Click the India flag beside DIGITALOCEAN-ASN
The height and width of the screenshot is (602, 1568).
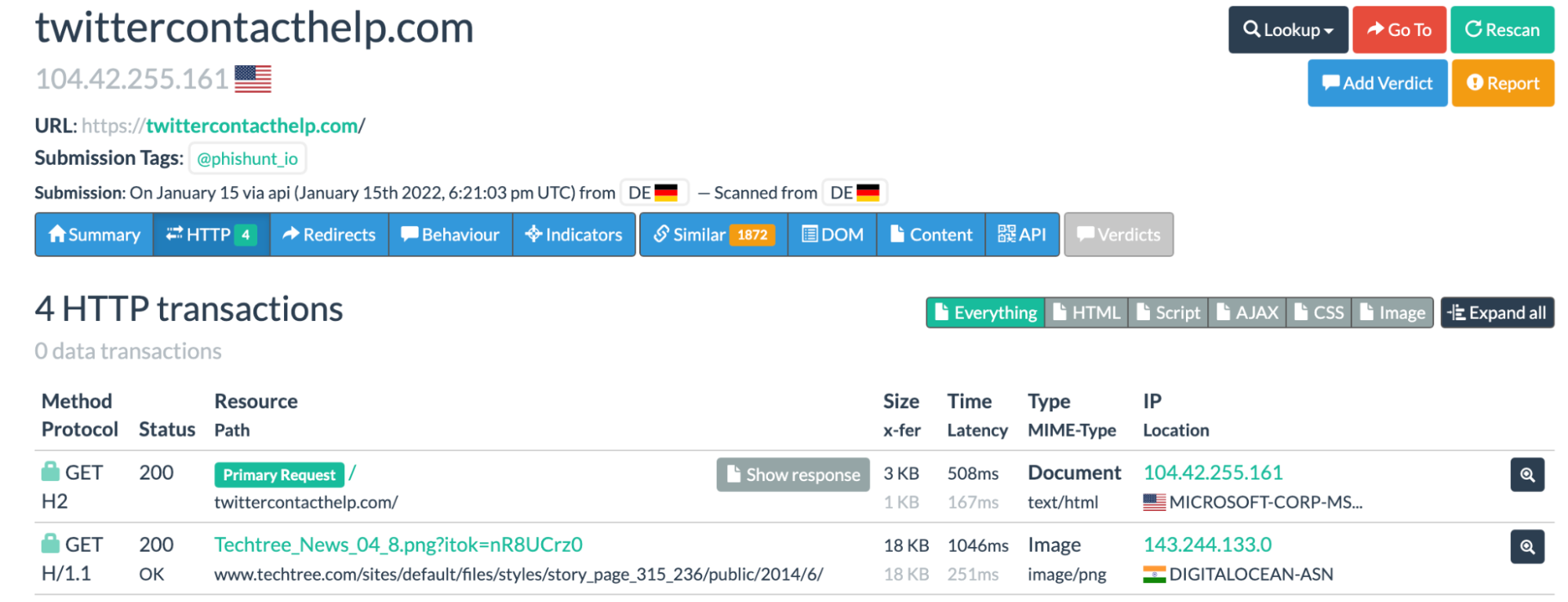coord(1154,575)
